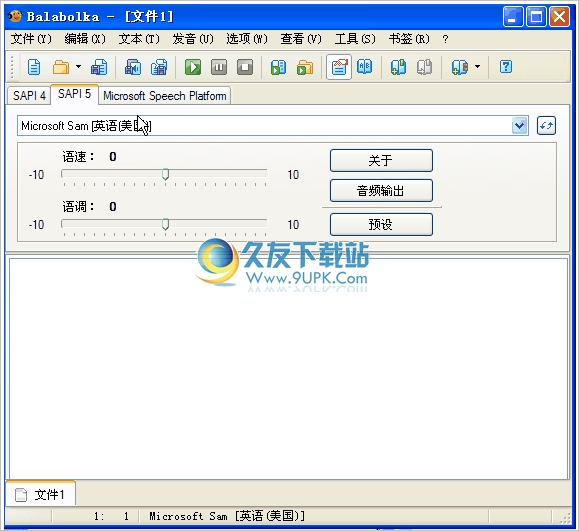Image resolution: width=579 pixels, height=531 pixels.
Task: Start reading with the green Play button
Action: click(193, 67)
